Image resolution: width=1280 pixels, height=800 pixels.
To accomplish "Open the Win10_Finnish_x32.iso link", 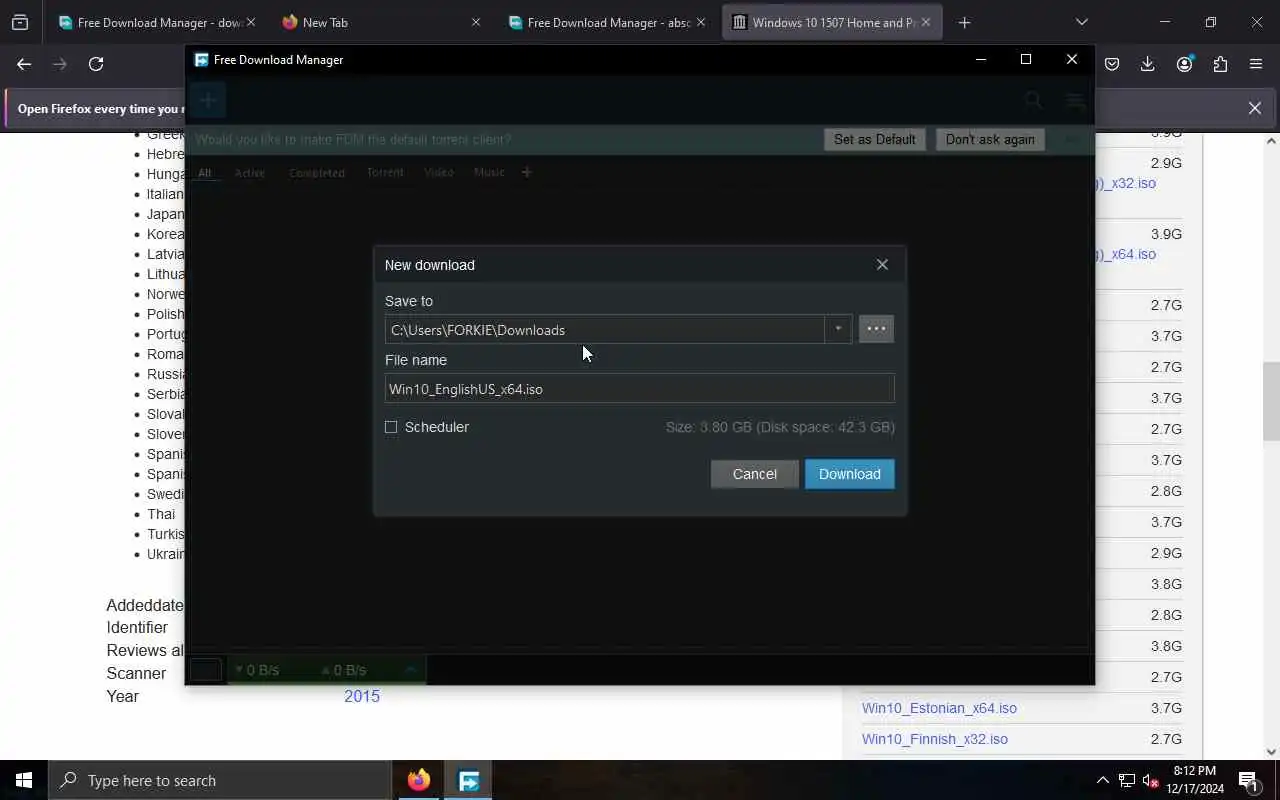I will (x=935, y=739).
